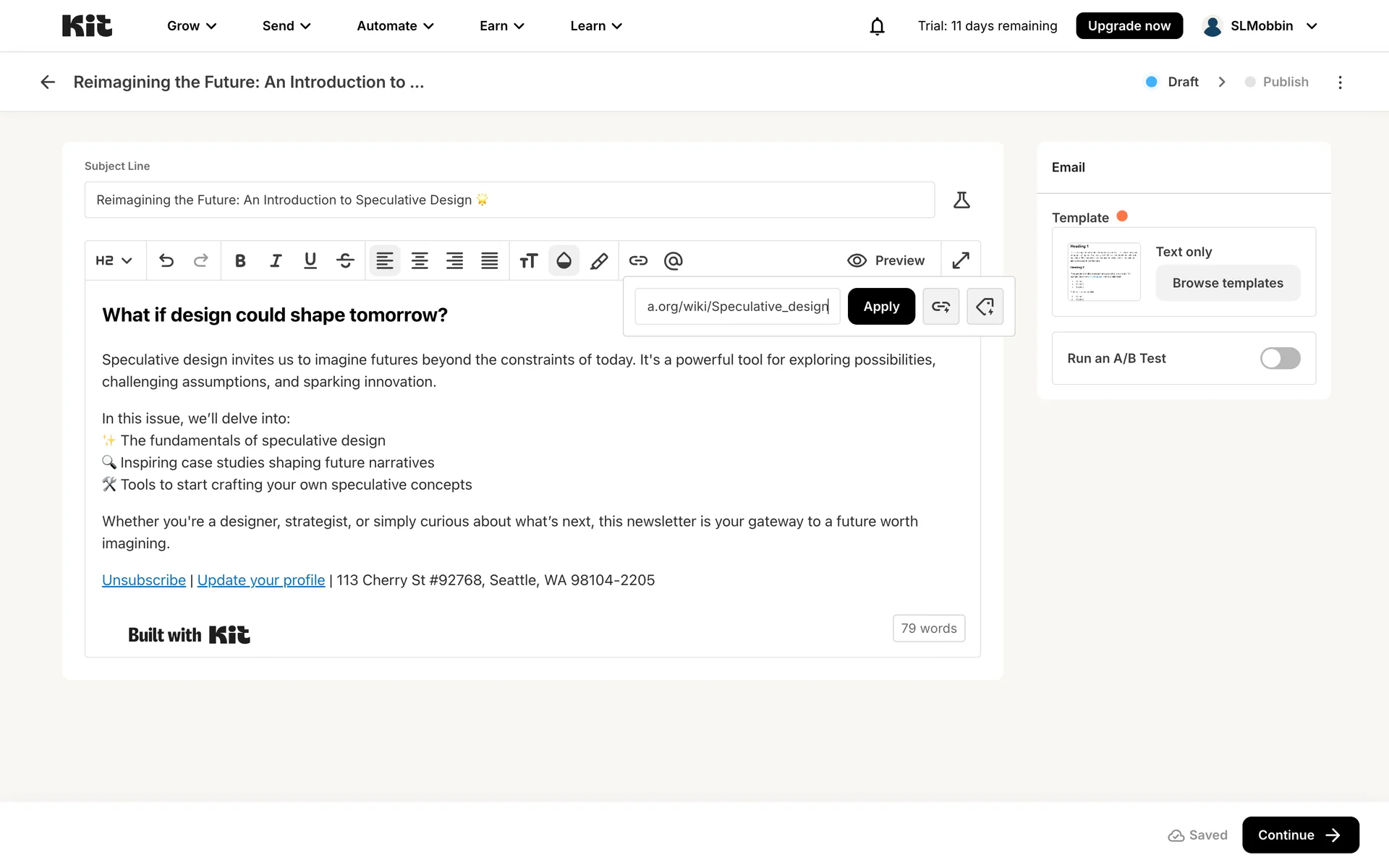Click the @ personalization icon
Screen dimensions: 1389x868
(674, 260)
